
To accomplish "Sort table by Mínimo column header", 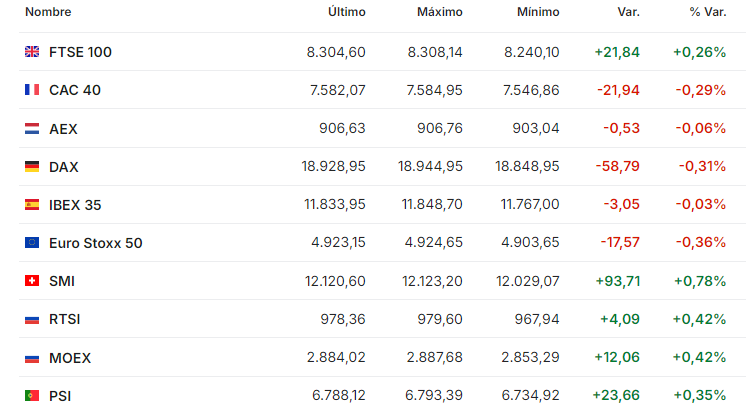I will coord(538,12).
